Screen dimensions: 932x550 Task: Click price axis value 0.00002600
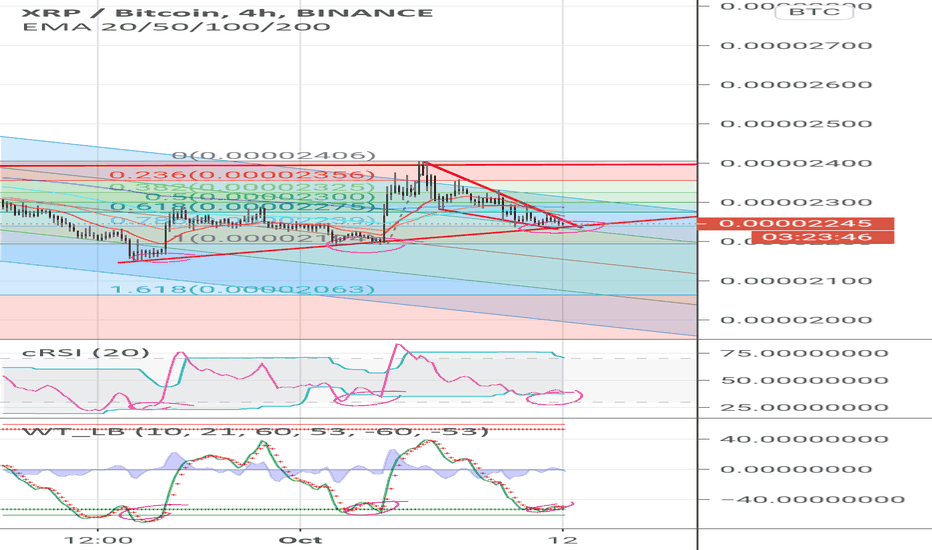(x=796, y=84)
